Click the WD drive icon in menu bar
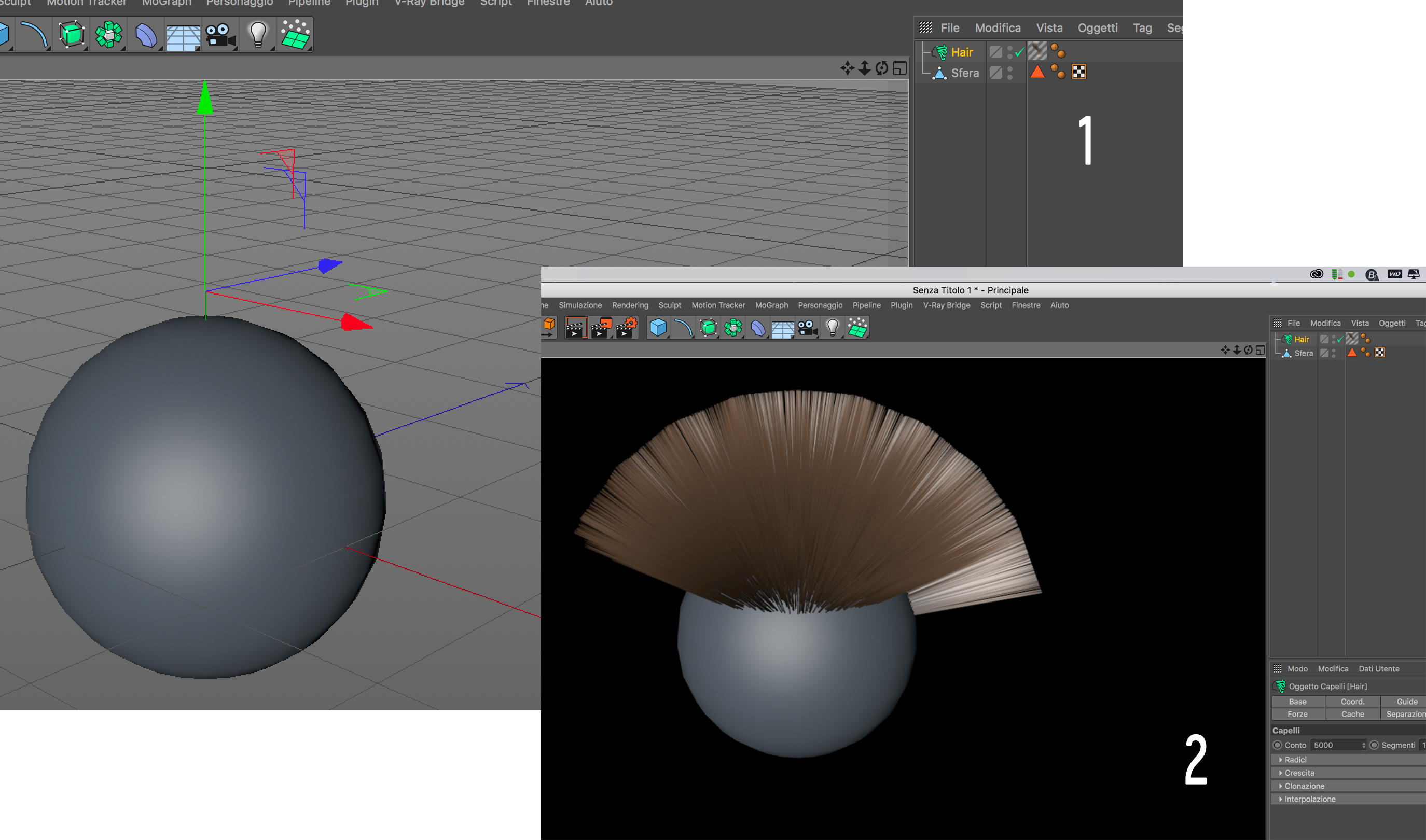 1394,274
